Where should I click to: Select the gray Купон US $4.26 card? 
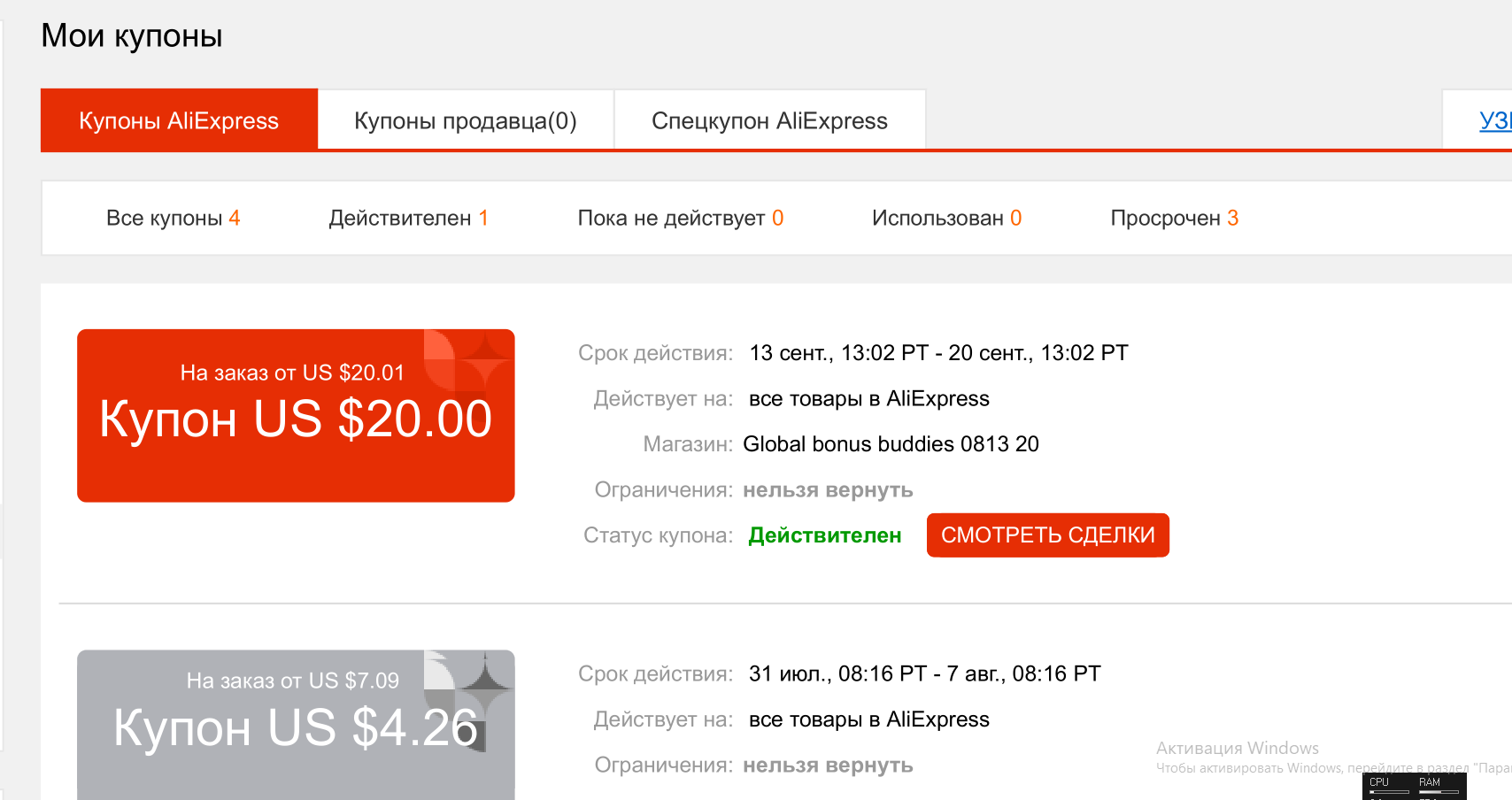point(296,725)
